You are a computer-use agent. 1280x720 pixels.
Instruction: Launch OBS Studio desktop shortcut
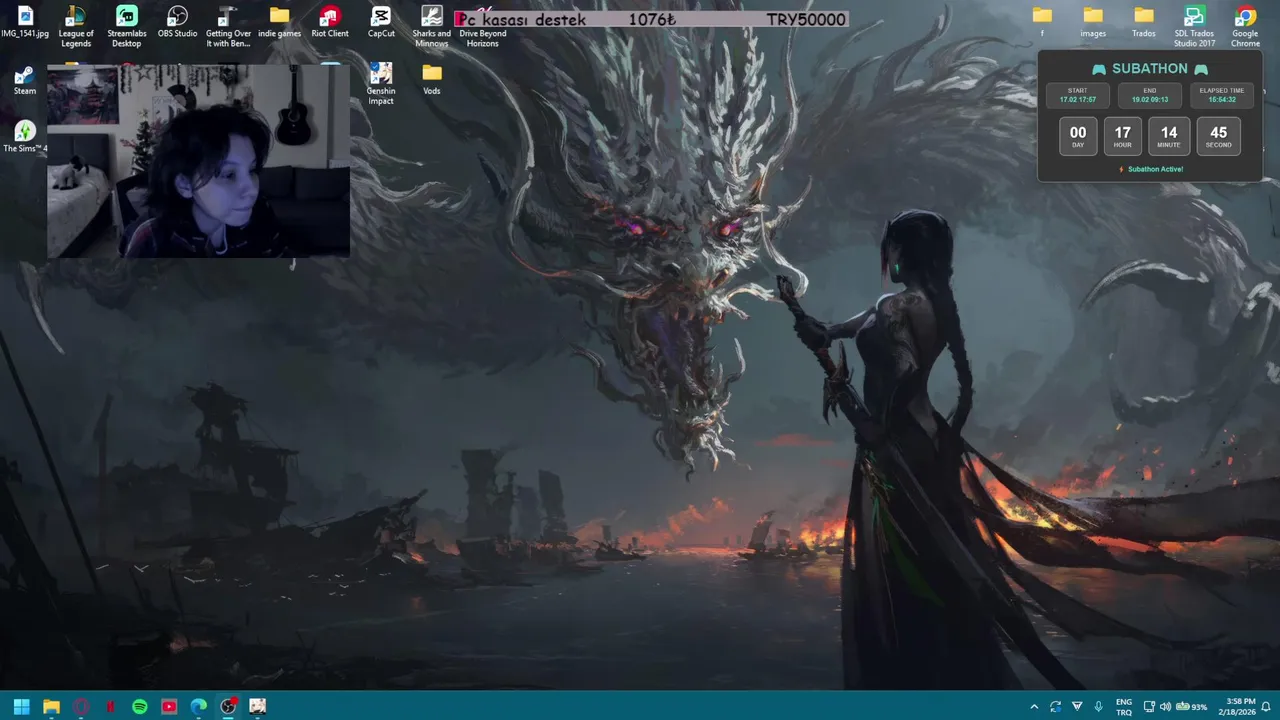point(177,24)
